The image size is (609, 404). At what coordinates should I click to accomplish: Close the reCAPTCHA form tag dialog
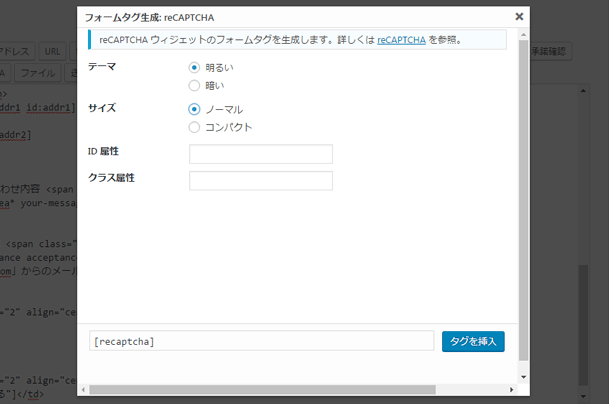pos(519,17)
